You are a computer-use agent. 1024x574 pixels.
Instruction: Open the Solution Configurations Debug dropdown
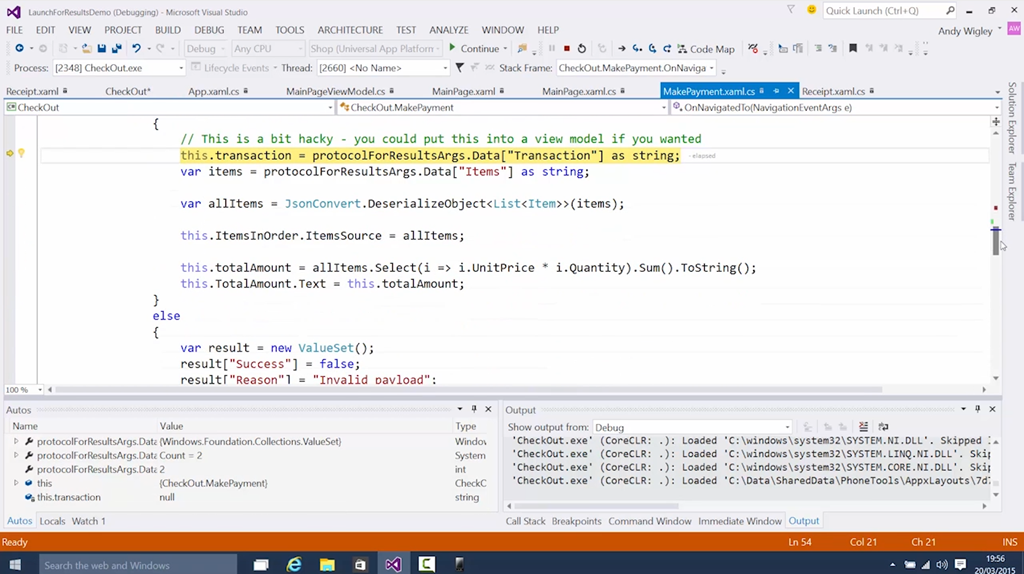point(205,48)
